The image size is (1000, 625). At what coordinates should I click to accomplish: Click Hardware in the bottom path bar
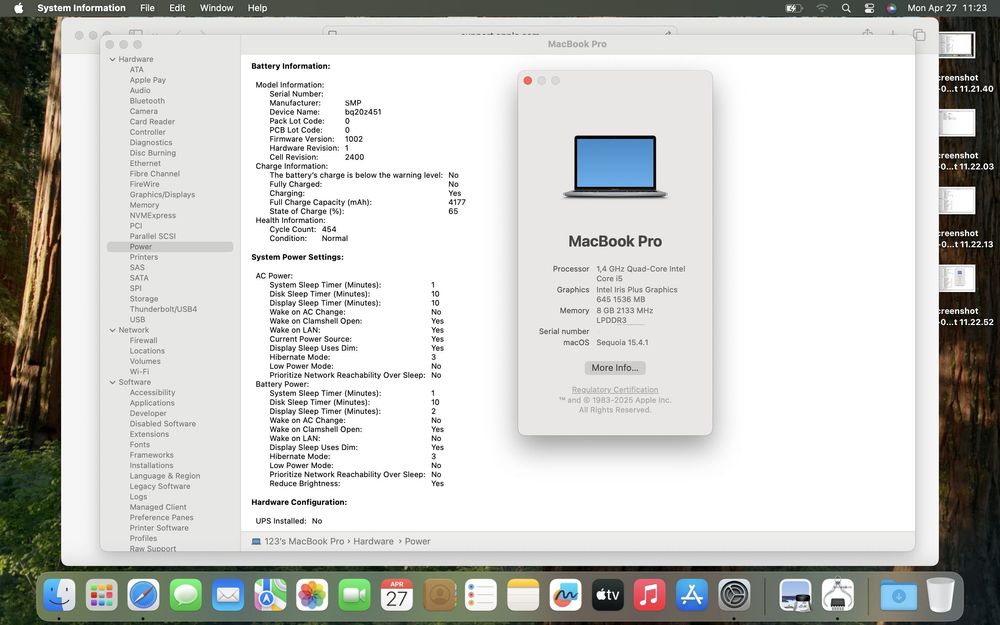373,541
